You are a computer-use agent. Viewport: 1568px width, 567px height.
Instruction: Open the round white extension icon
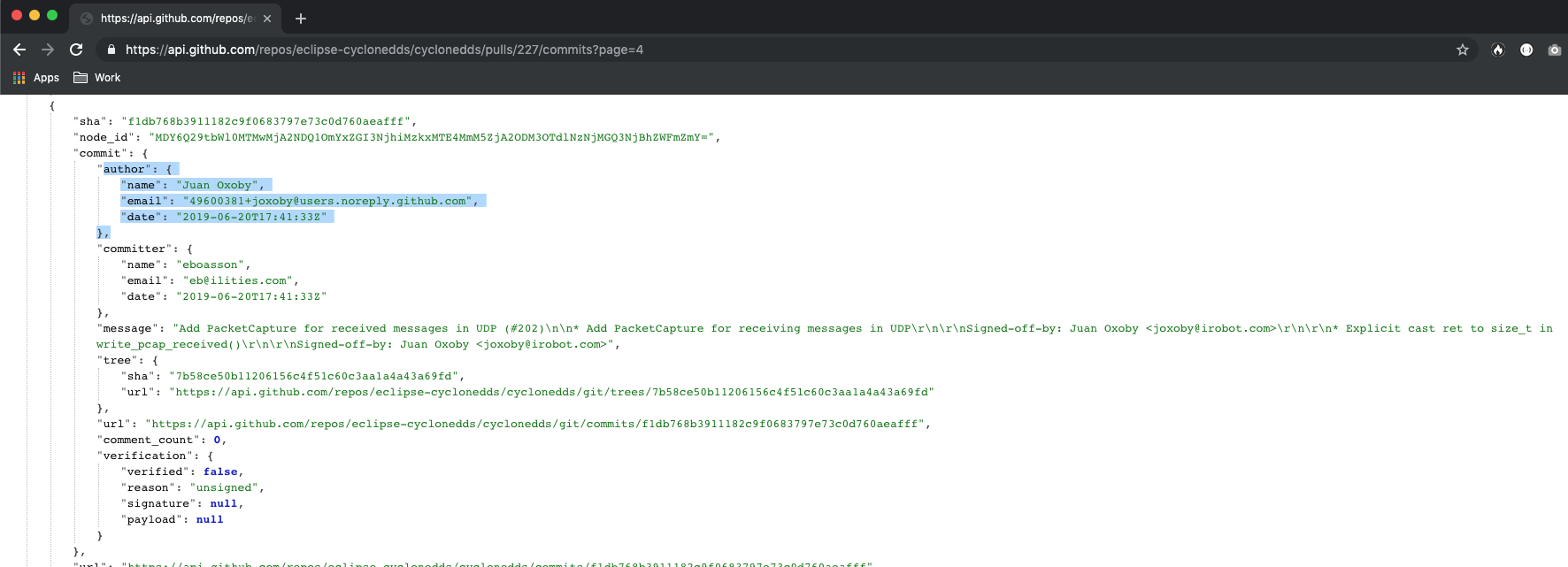pos(1526,50)
